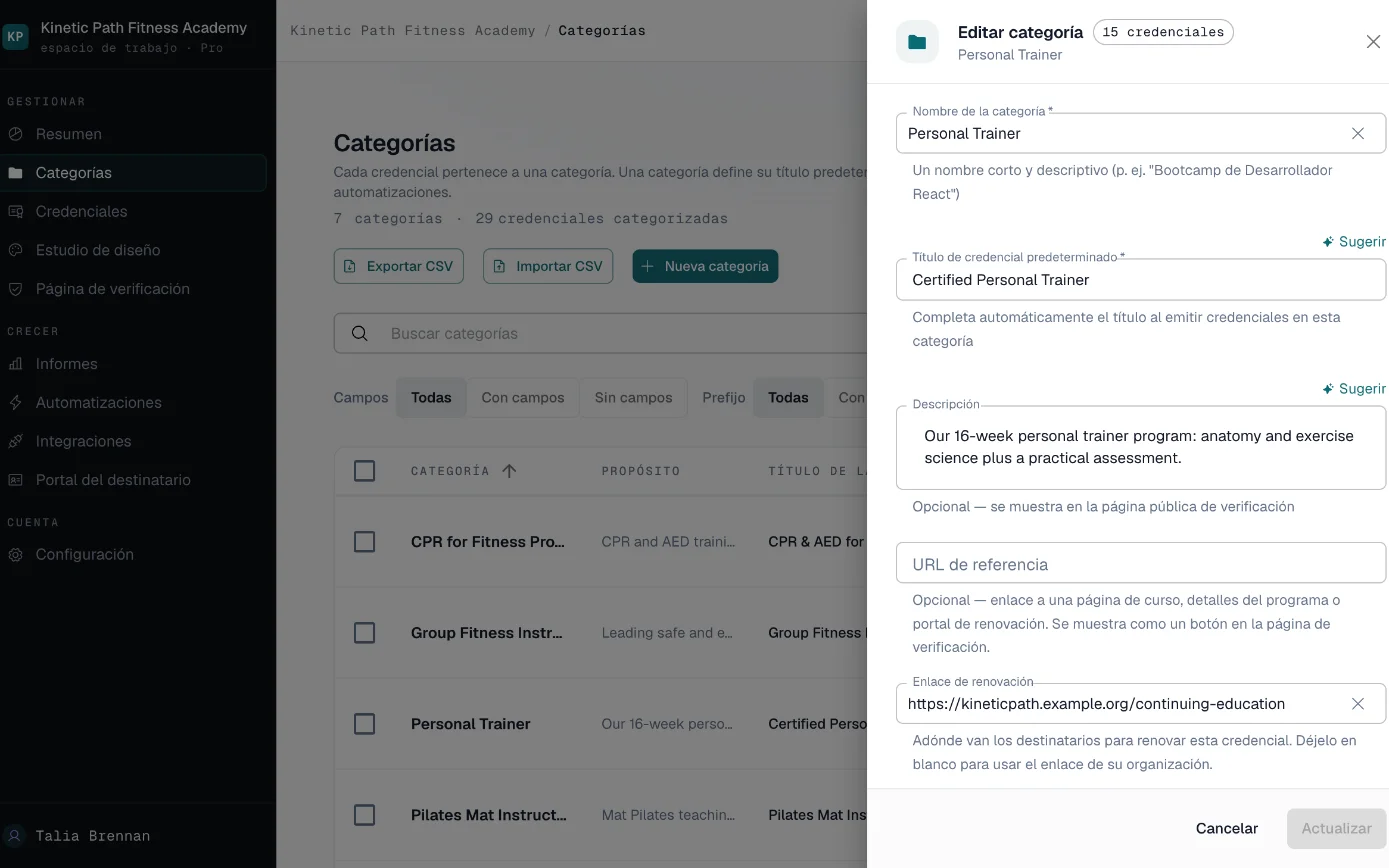Check the CPR for Fitness Pro row
The image size is (1389, 868).
[364, 542]
